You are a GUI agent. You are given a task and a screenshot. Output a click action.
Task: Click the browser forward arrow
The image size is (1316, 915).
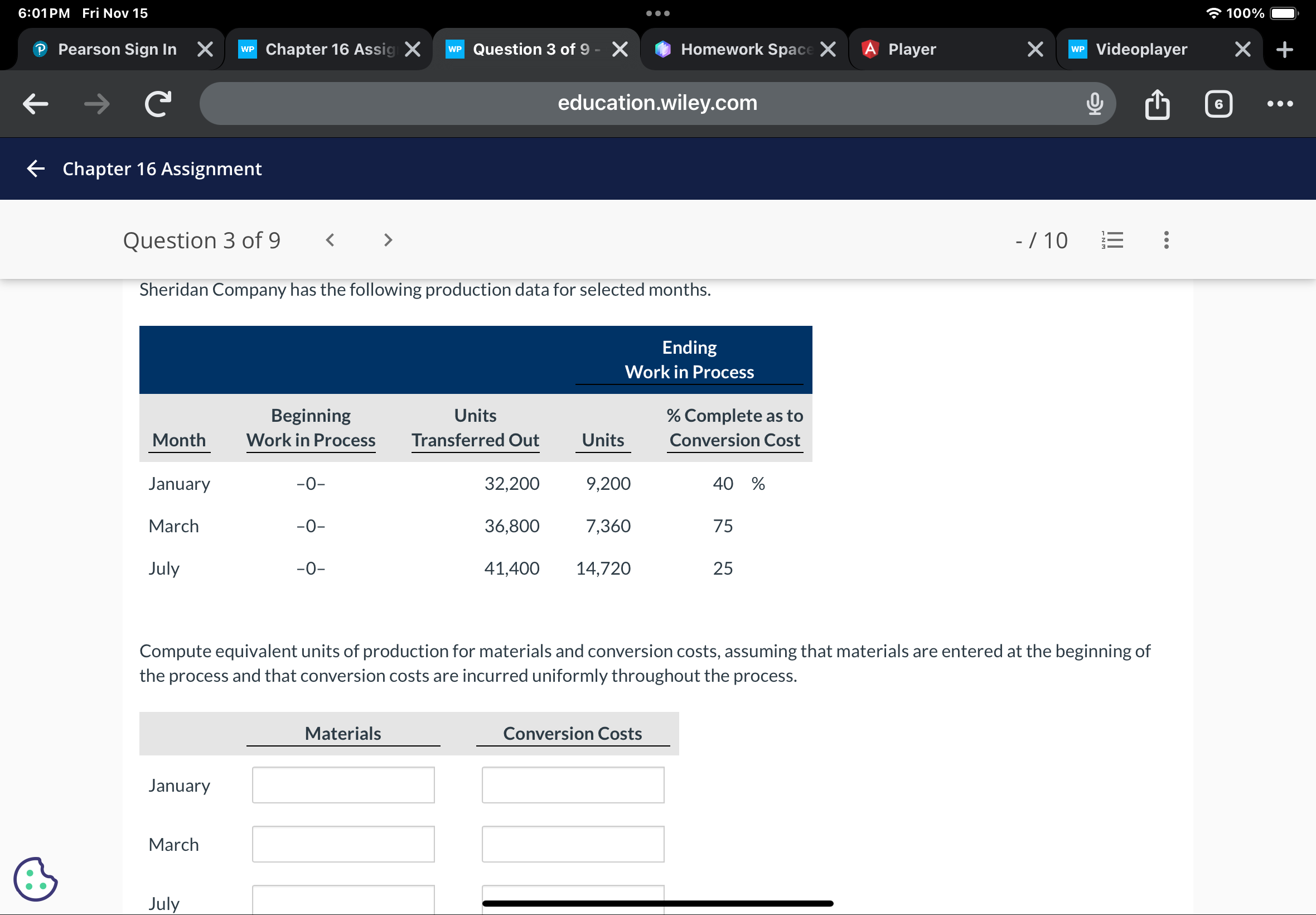tap(96, 104)
